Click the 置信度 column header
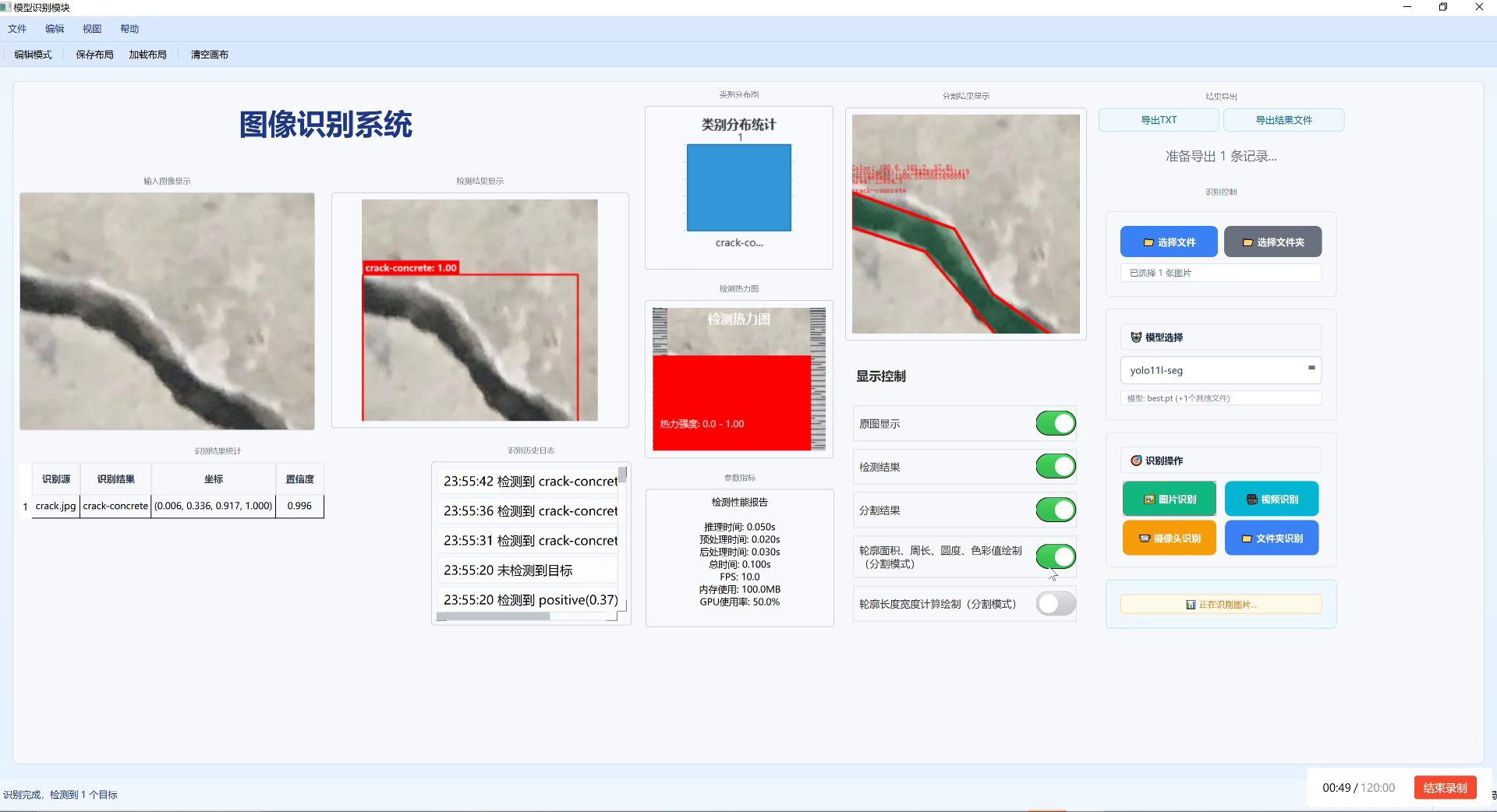Image resolution: width=1497 pixels, height=812 pixels. coord(299,479)
